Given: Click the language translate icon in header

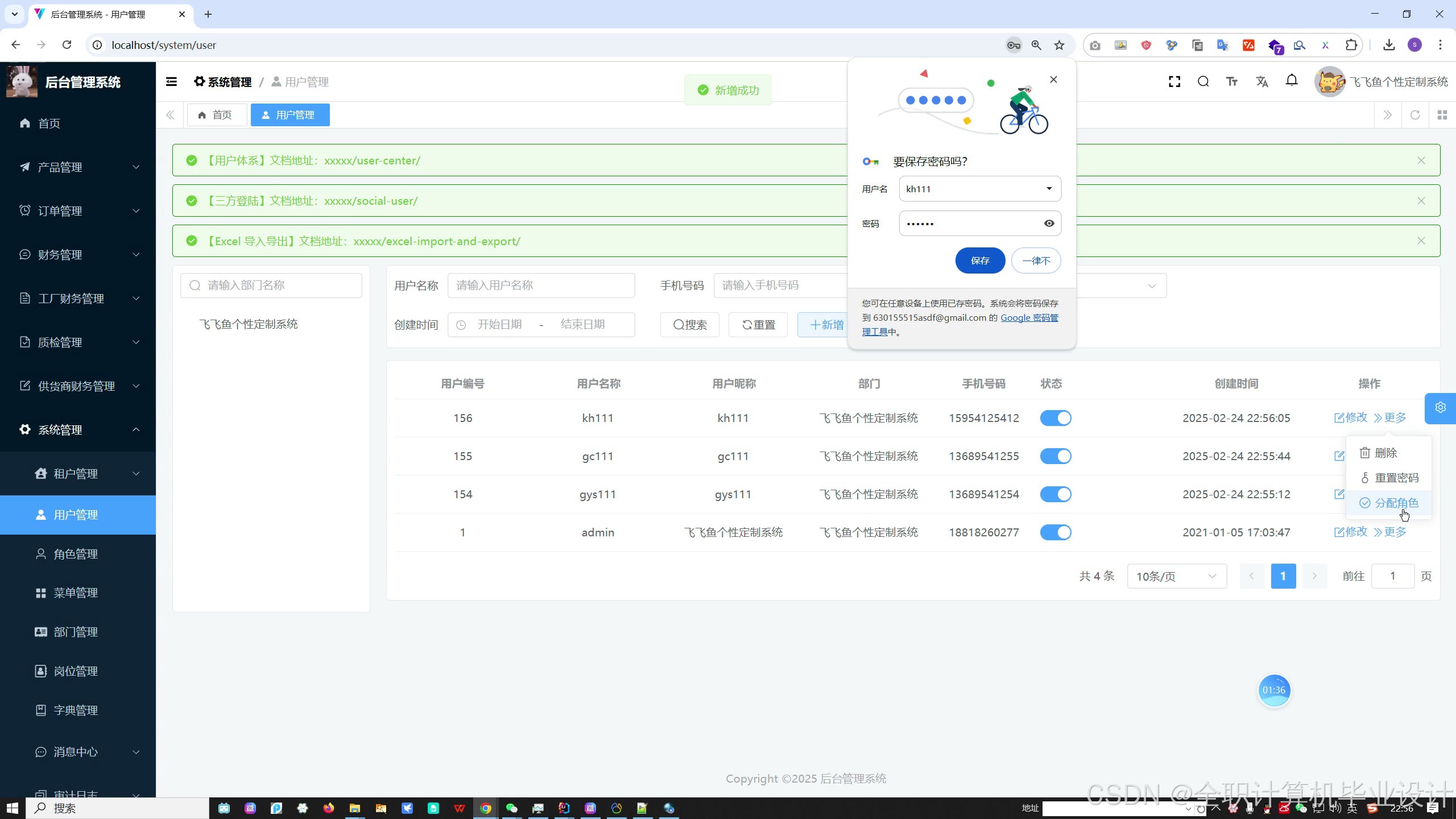Looking at the screenshot, I should (1261, 82).
